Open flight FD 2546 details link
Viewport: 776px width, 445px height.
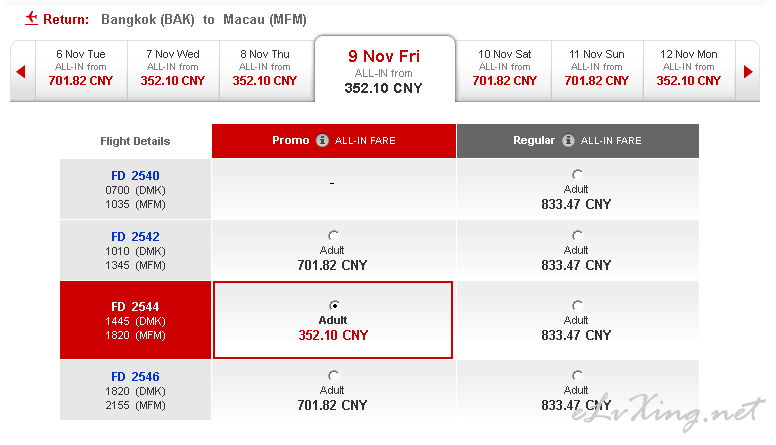click(135, 377)
